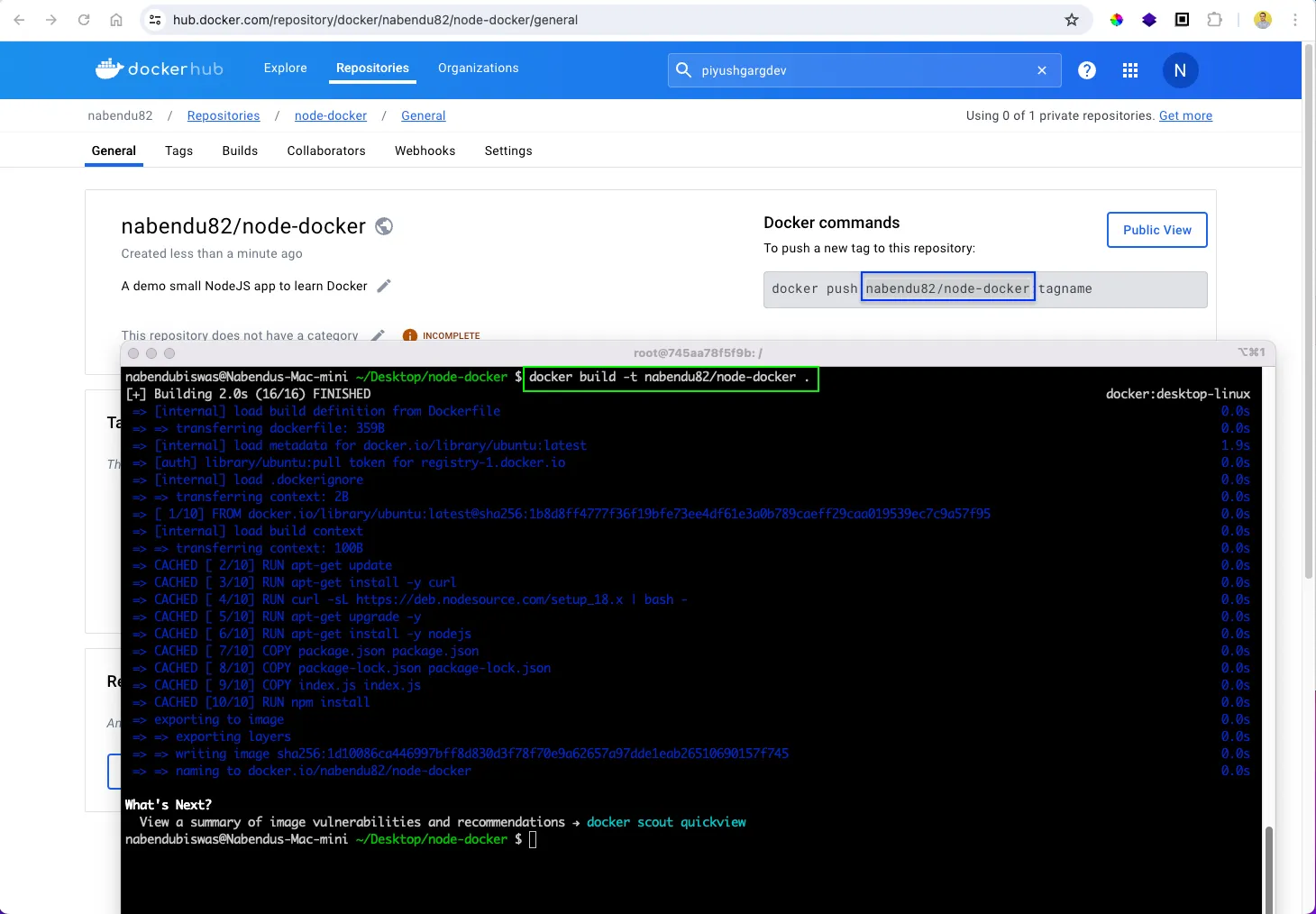The width and height of the screenshot is (1316, 914).
Task: Bookmark this page with the star icon
Action: [1072, 20]
